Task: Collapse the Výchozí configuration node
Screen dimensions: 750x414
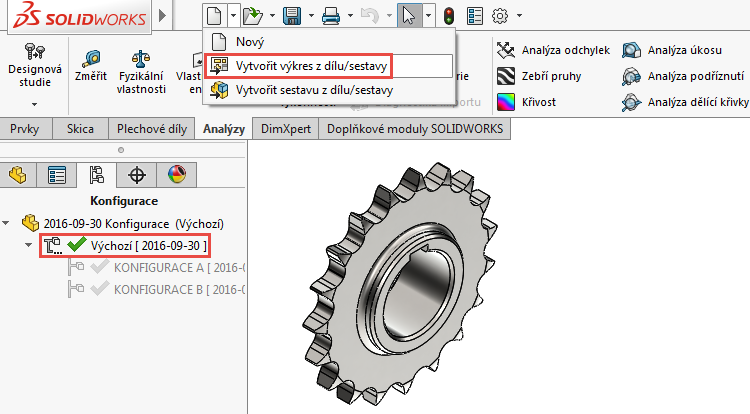Action: (x=28, y=245)
